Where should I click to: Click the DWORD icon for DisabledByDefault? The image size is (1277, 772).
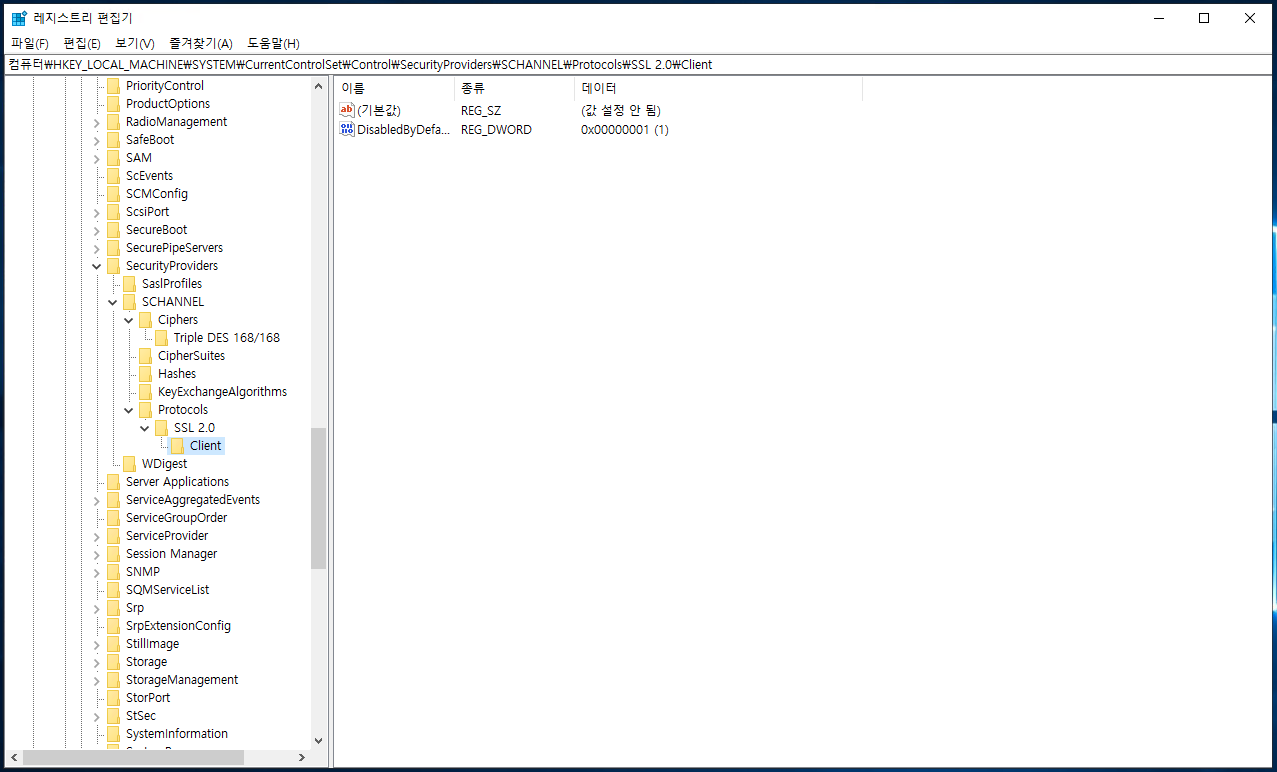point(347,130)
